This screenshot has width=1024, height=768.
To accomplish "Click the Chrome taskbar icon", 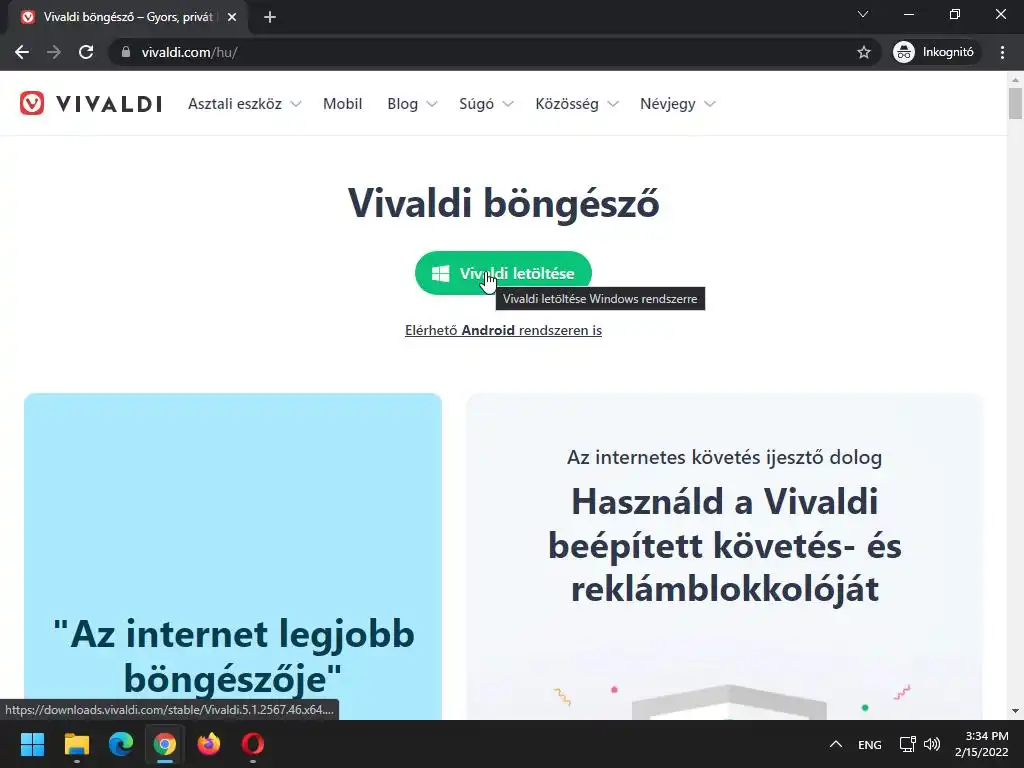I will (x=165, y=744).
